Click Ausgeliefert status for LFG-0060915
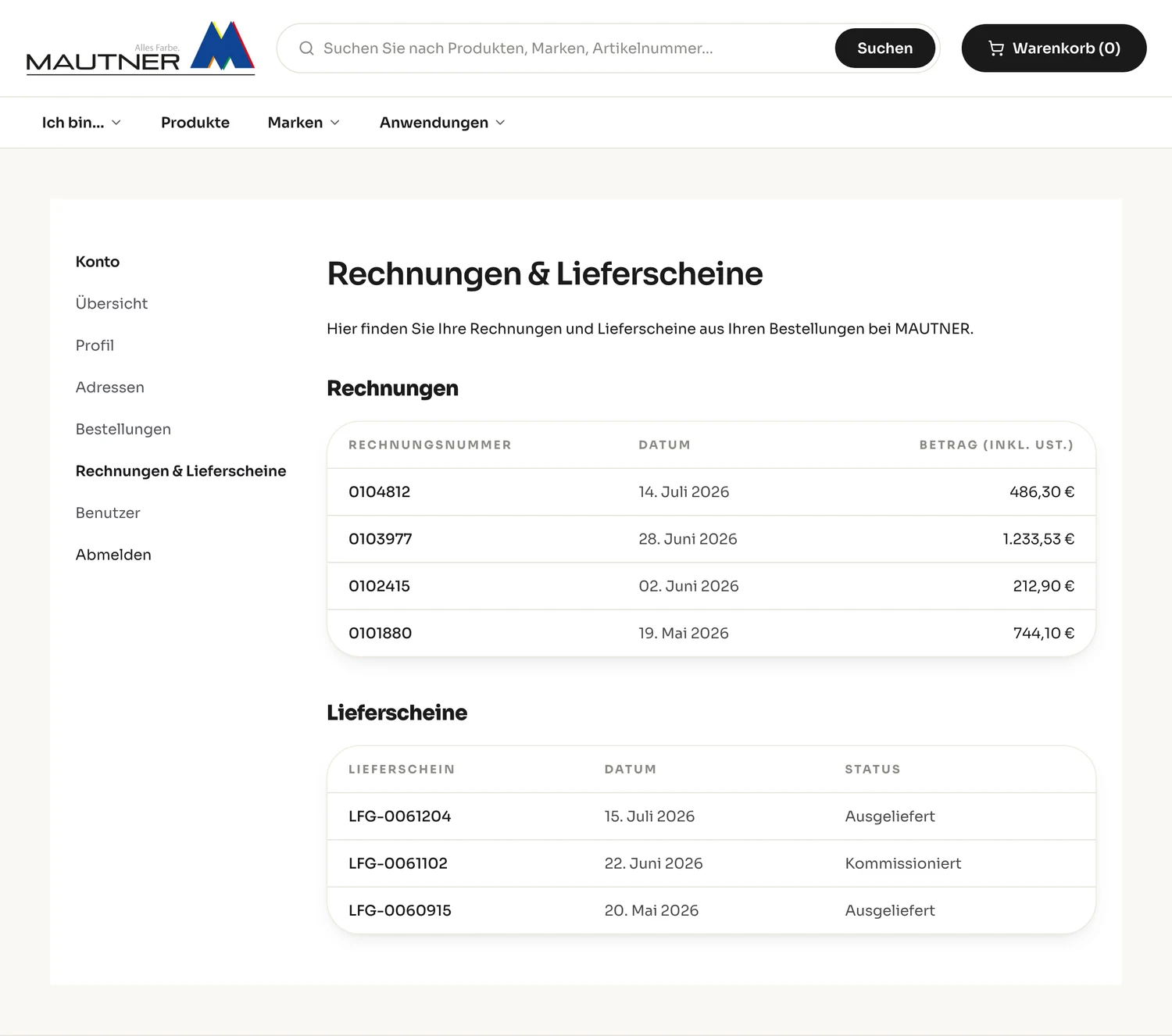Screen dimensions: 1172x1036 [890, 910]
